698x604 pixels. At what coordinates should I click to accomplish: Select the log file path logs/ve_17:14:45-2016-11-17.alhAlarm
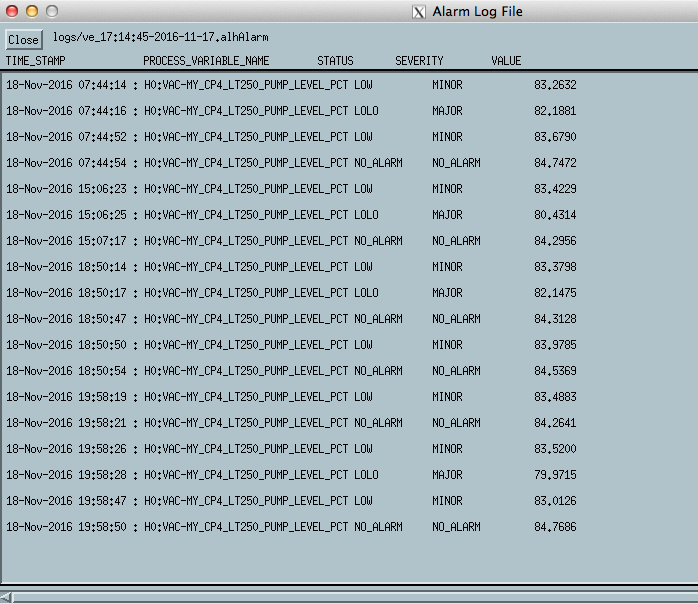161,37
